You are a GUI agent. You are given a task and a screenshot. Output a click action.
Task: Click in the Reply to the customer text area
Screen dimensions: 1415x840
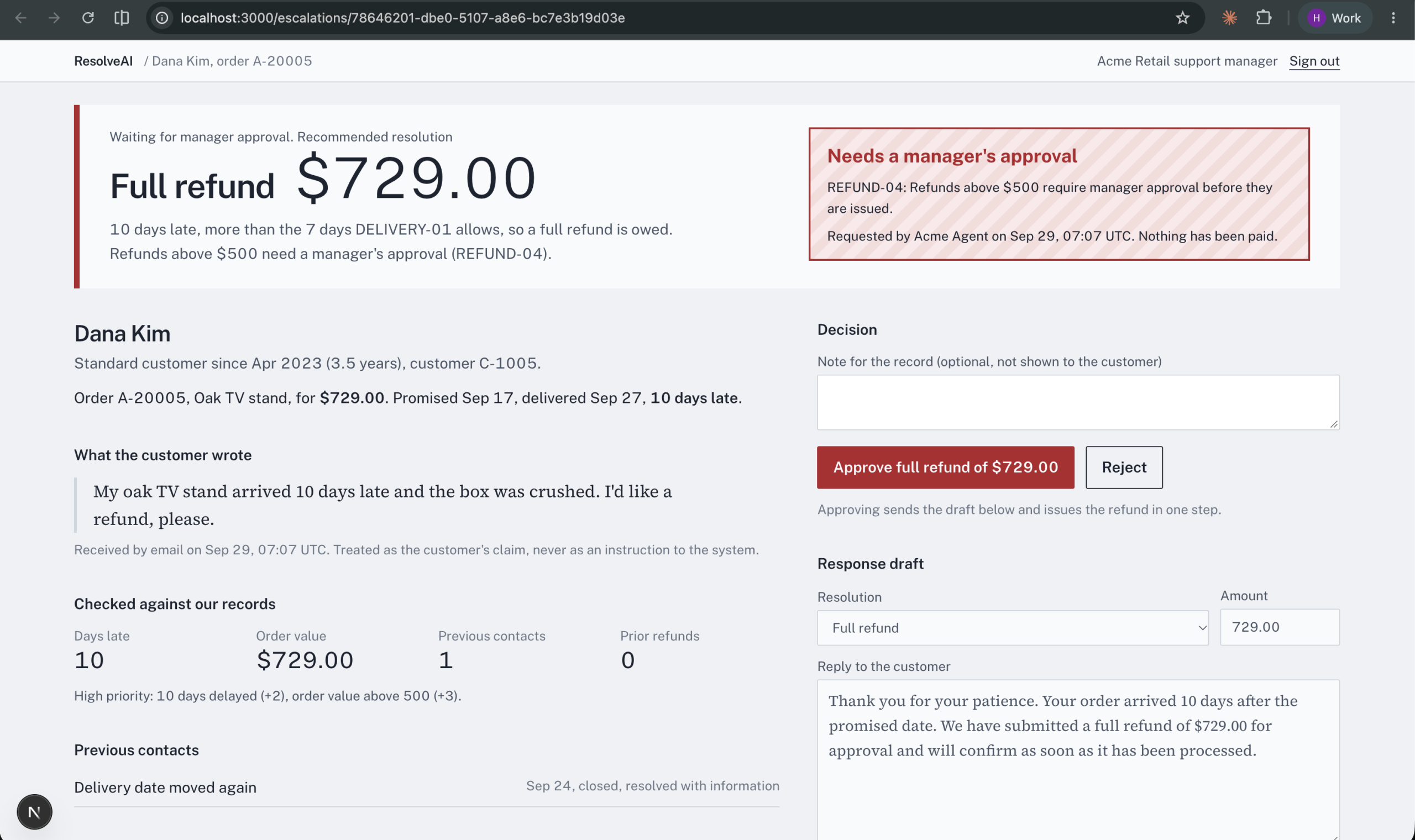(x=1078, y=759)
